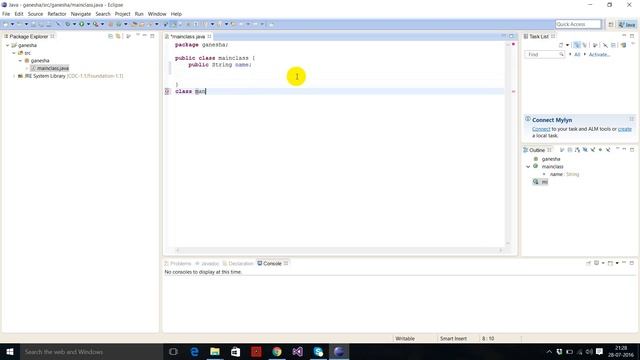Click the green Run button in toolbar
The image size is (640, 360).
coord(82,24)
